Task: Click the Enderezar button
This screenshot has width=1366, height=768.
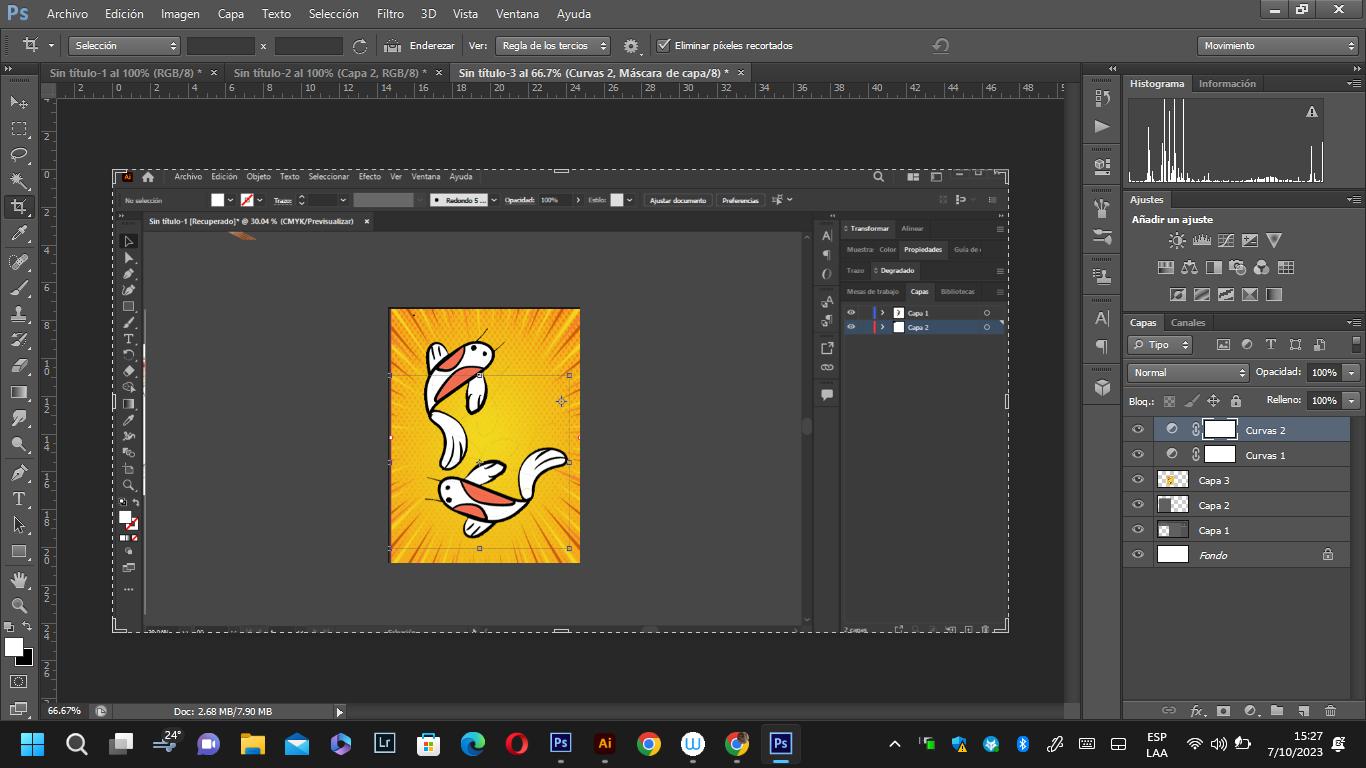Action: [x=421, y=46]
